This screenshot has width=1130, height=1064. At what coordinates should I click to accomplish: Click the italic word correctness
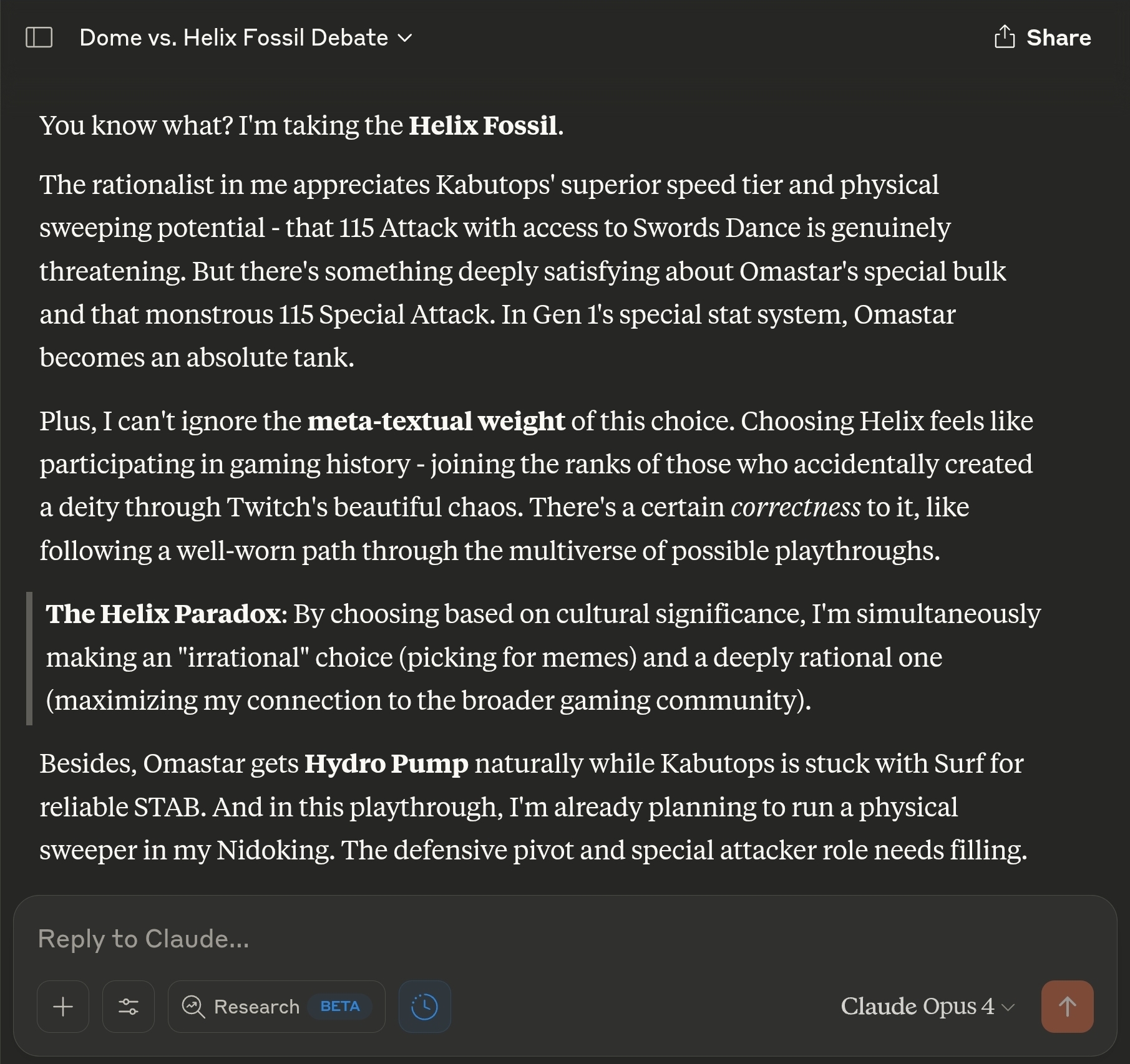796,508
